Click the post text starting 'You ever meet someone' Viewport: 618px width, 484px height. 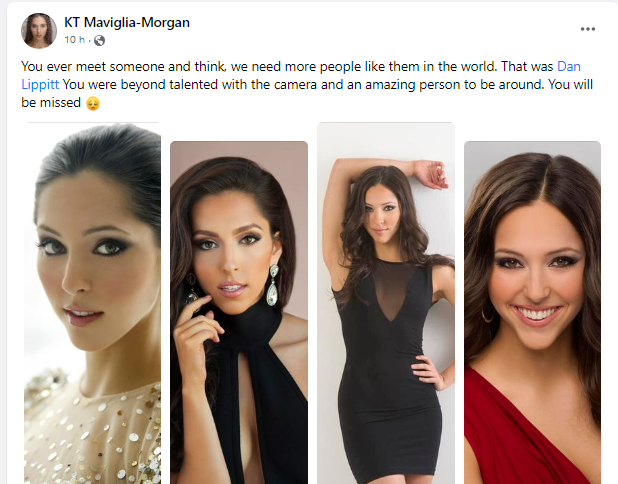[x=307, y=85]
